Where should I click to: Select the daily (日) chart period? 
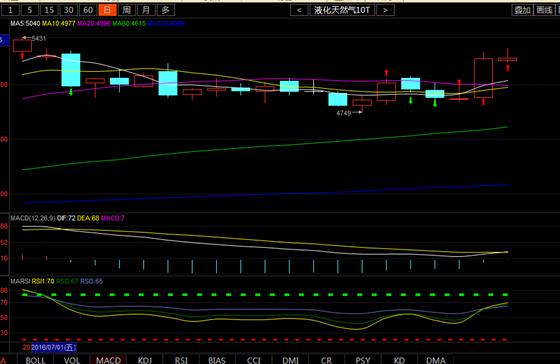tap(108, 10)
